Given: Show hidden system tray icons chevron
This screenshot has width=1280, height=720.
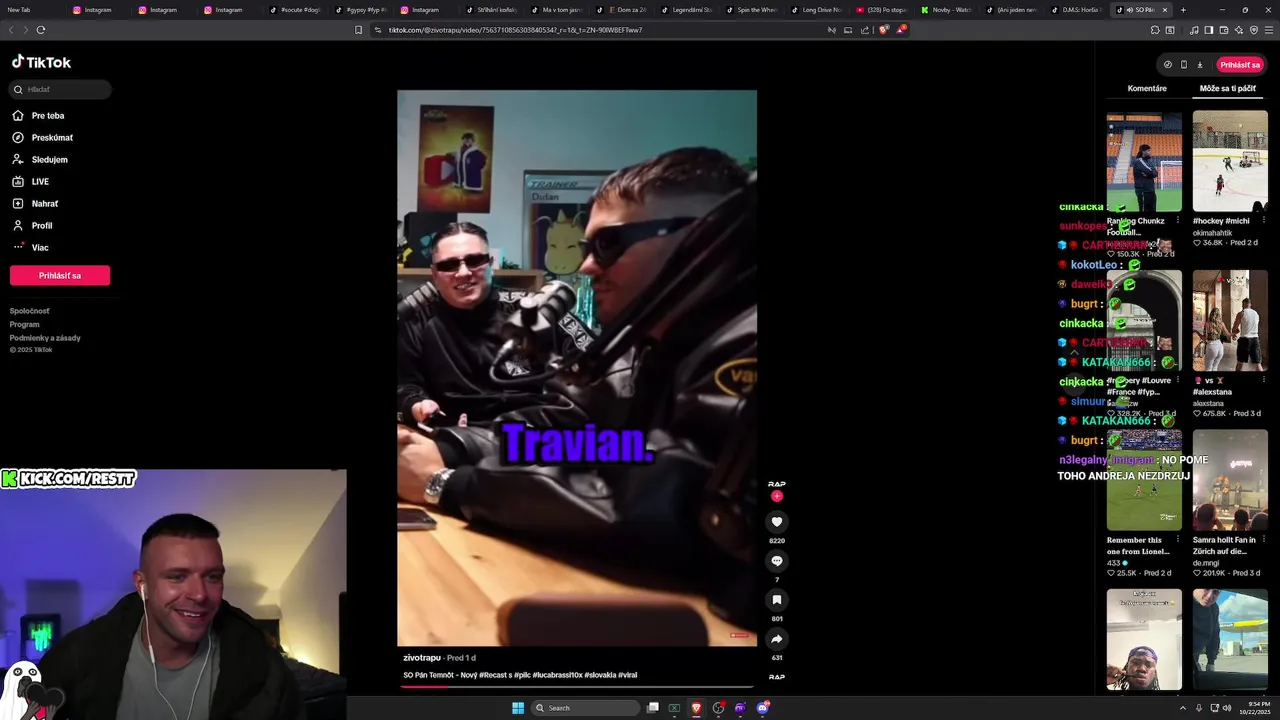Looking at the screenshot, I should point(1184,708).
